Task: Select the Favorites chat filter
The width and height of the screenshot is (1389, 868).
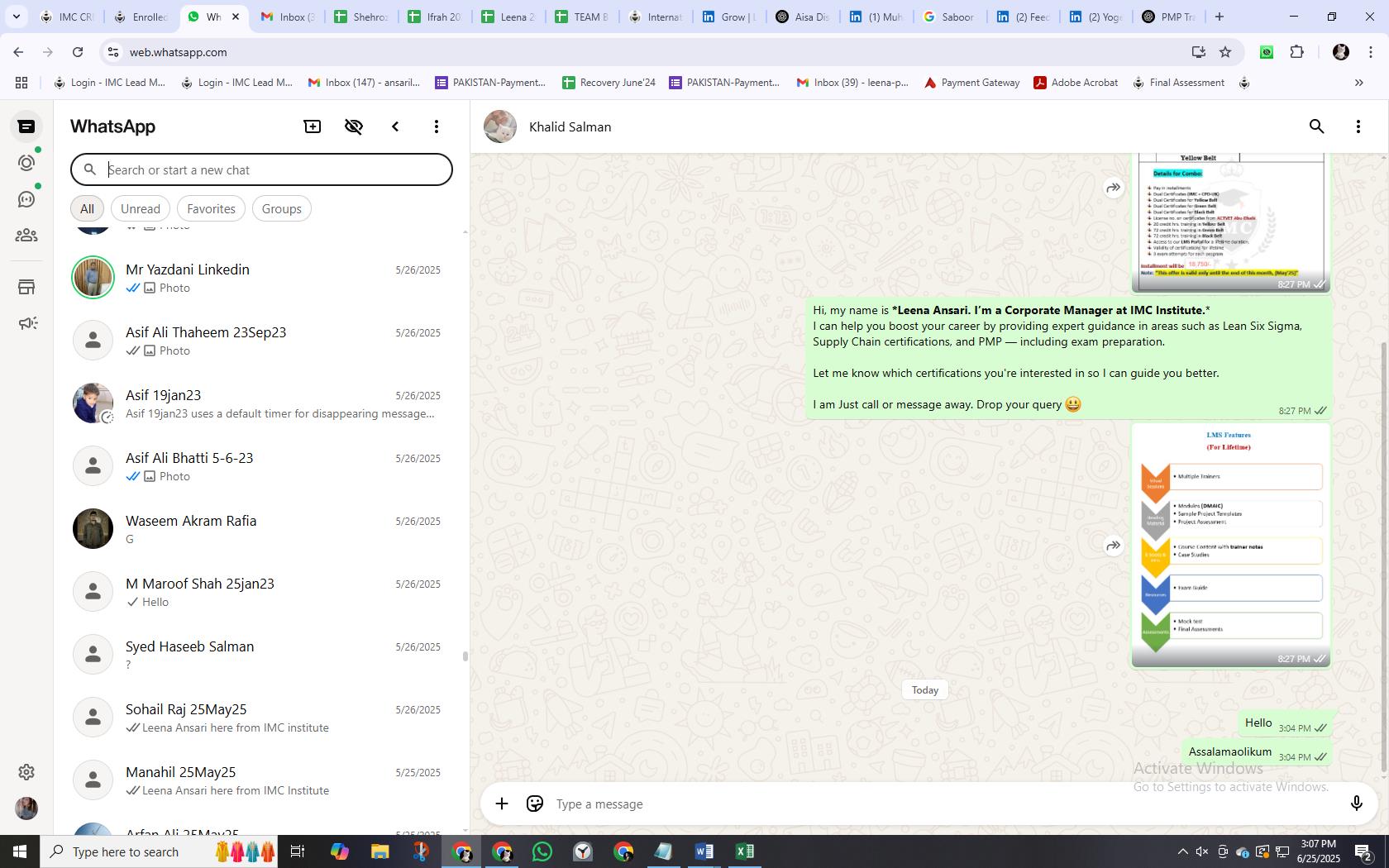Action: [211, 209]
